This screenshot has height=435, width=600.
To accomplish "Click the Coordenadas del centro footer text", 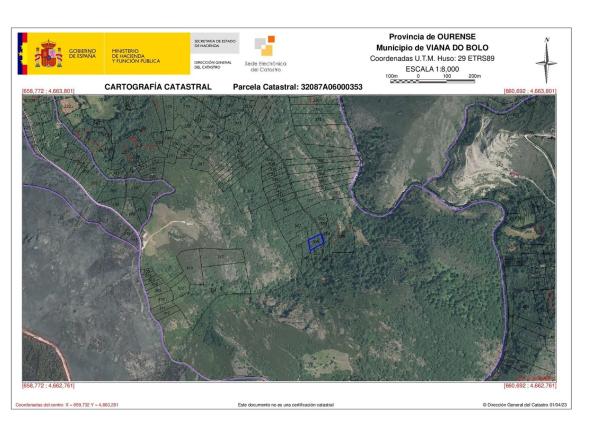I will coord(67,404).
